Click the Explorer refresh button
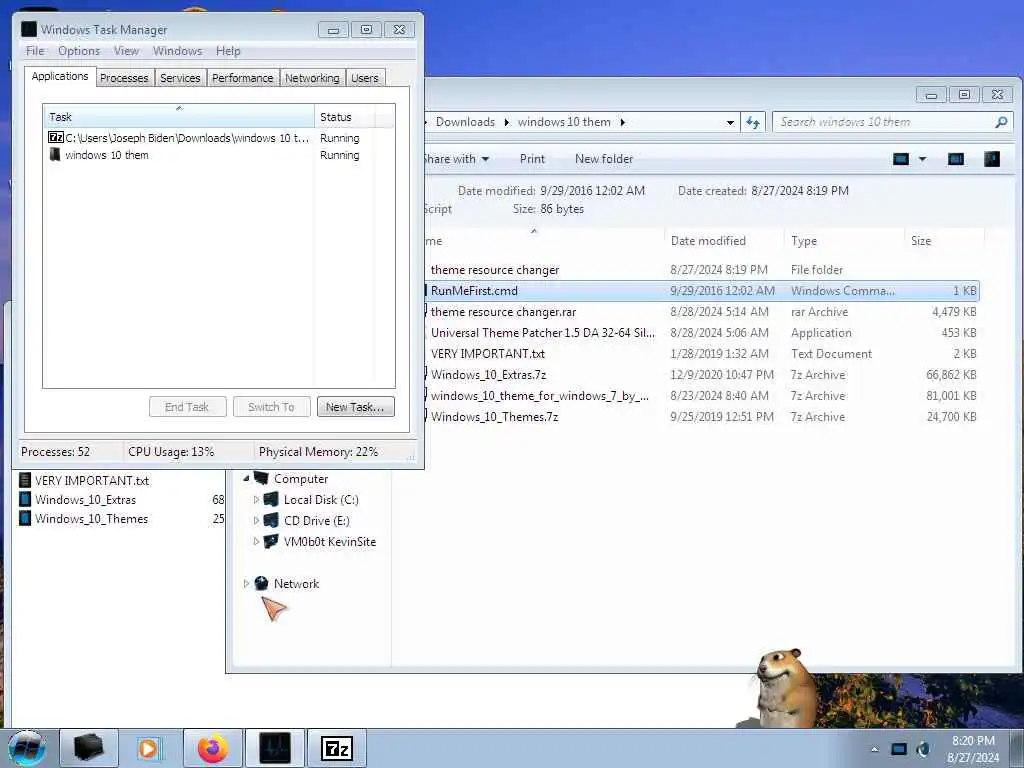 point(752,122)
